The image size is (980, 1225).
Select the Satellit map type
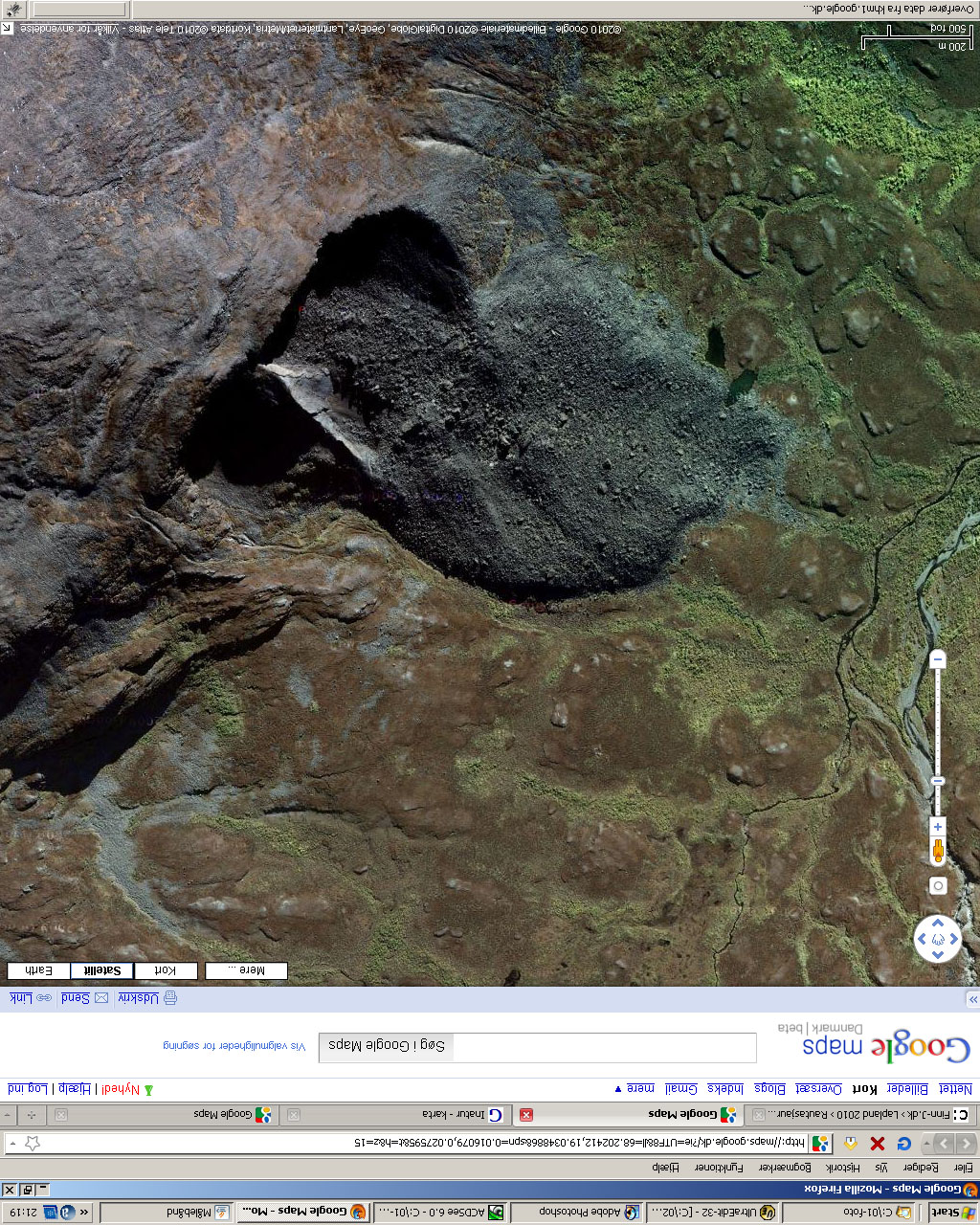coord(102,970)
